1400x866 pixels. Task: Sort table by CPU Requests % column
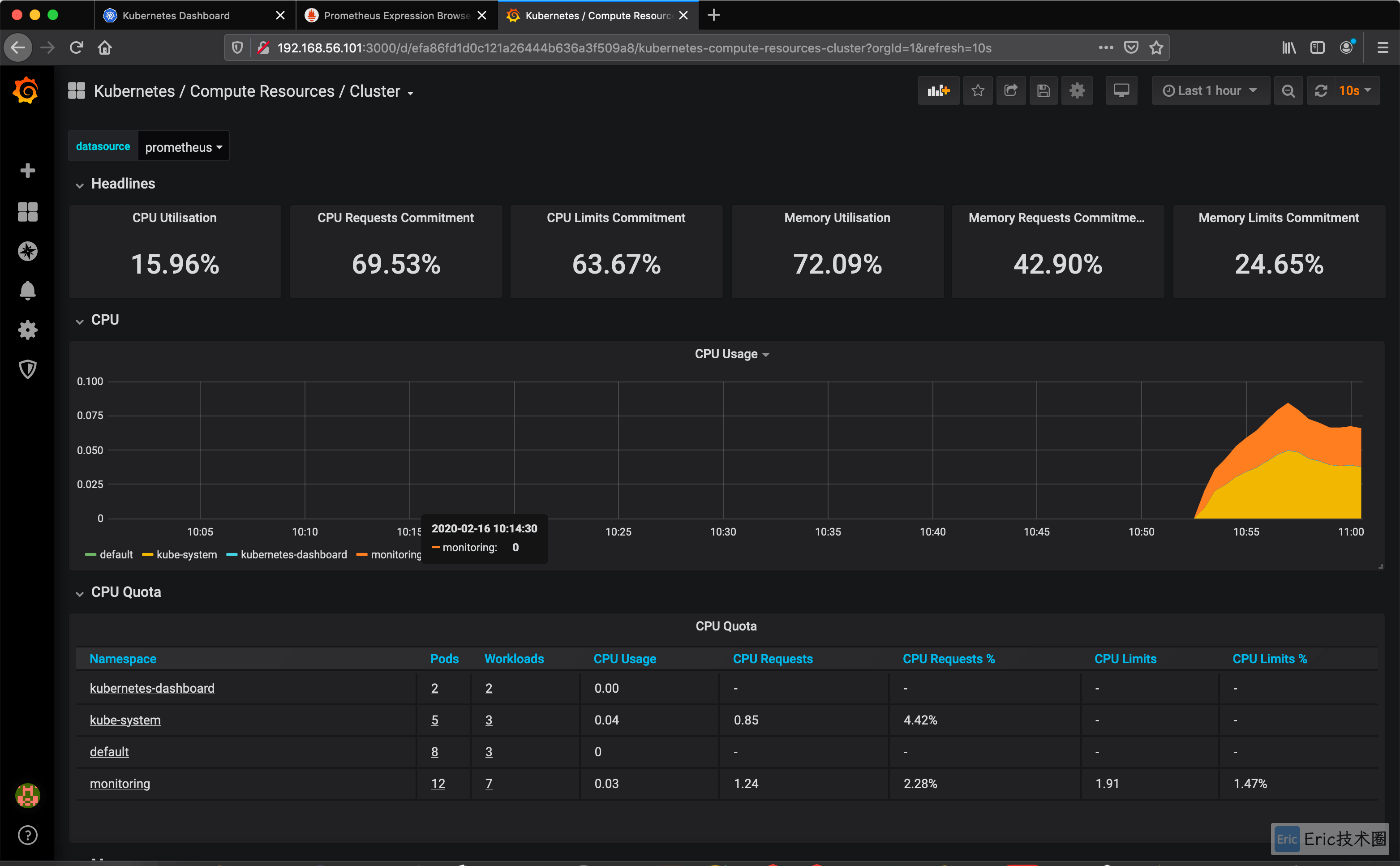pos(949,659)
